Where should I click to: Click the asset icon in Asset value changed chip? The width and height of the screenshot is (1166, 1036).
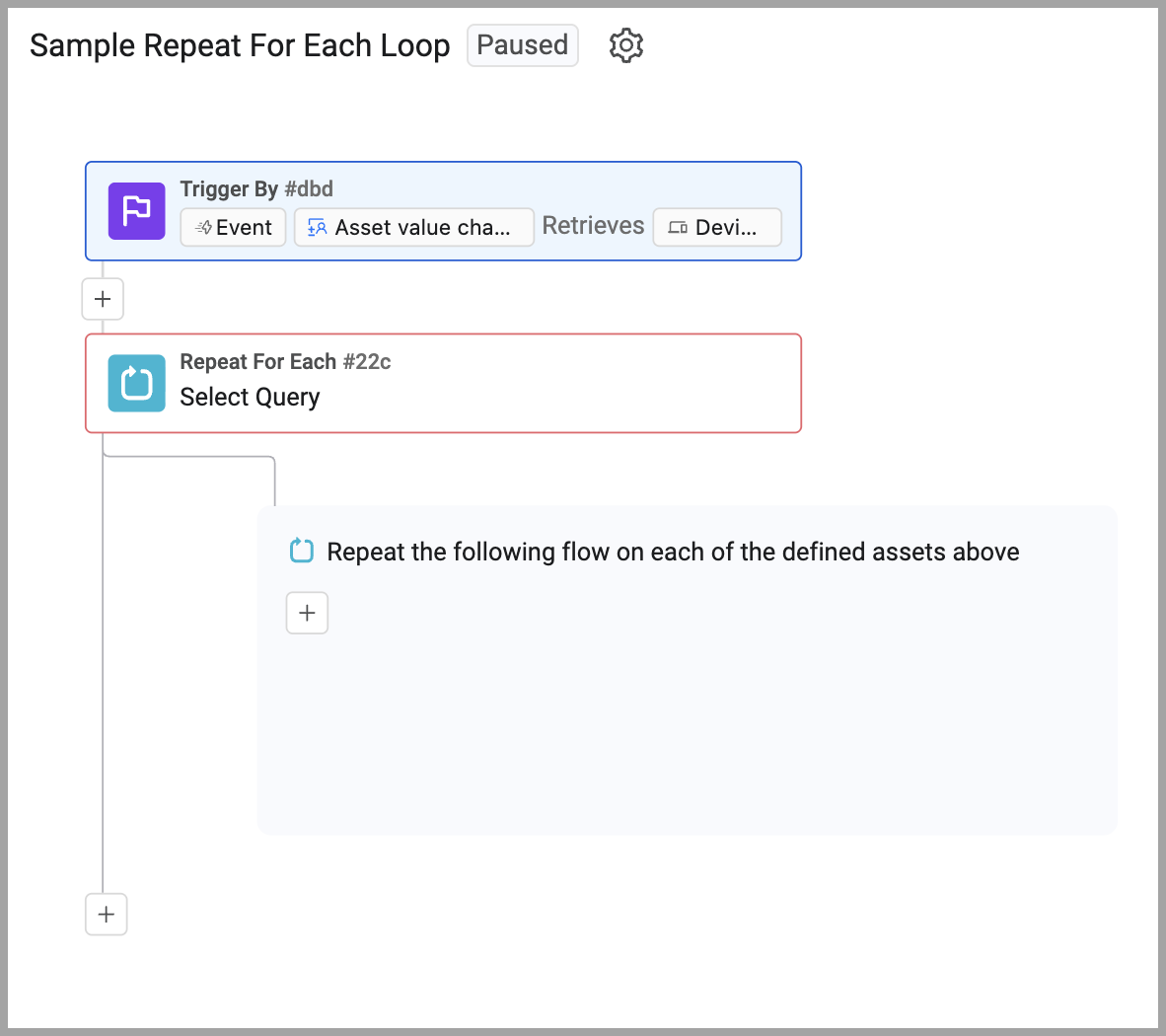pyautogui.click(x=317, y=227)
